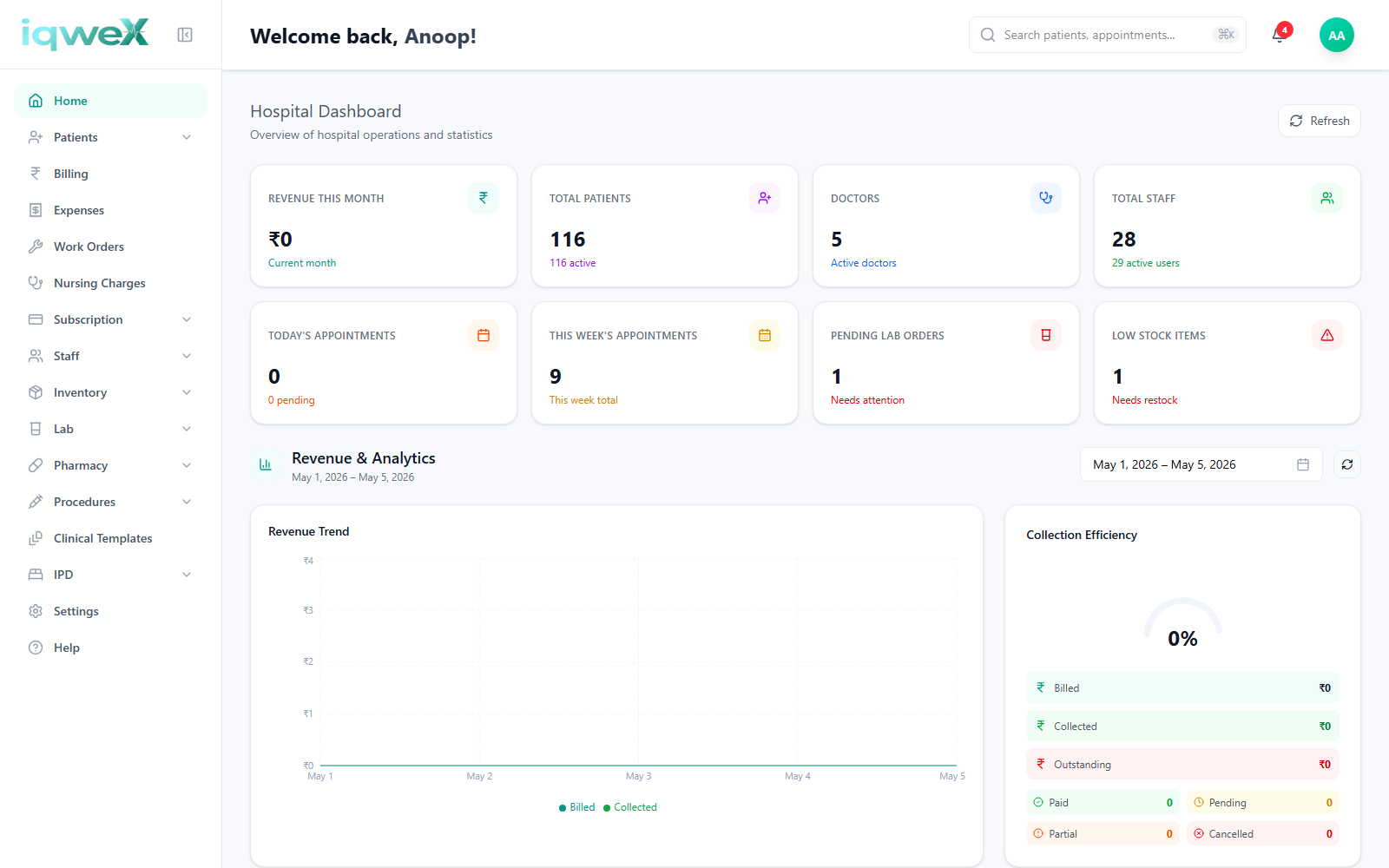Open the calendar icon in the date range field
Image resolution: width=1389 pixels, height=868 pixels.
click(x=1303, y=464)
